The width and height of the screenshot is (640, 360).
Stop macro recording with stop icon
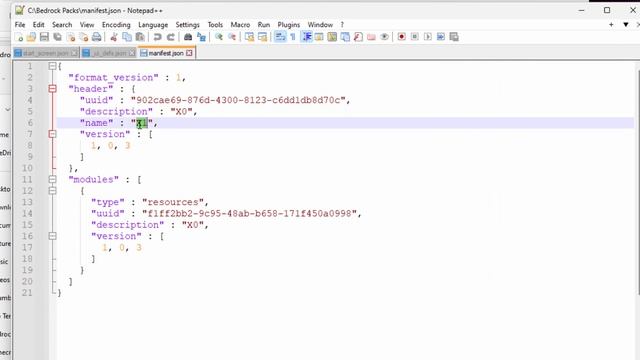(x=415, y=37)
